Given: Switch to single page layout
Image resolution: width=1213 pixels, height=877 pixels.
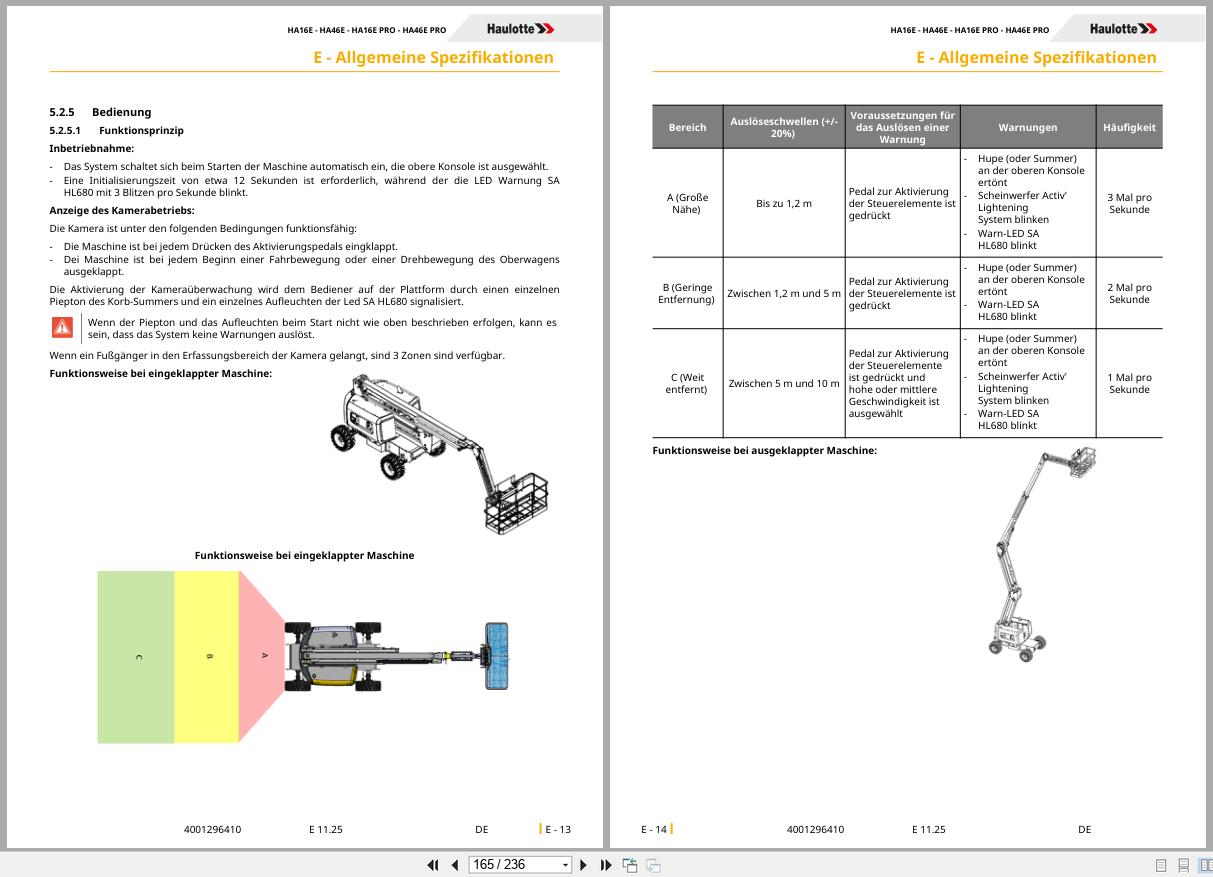Looking at the screenshot, I should pos(1161,866).
